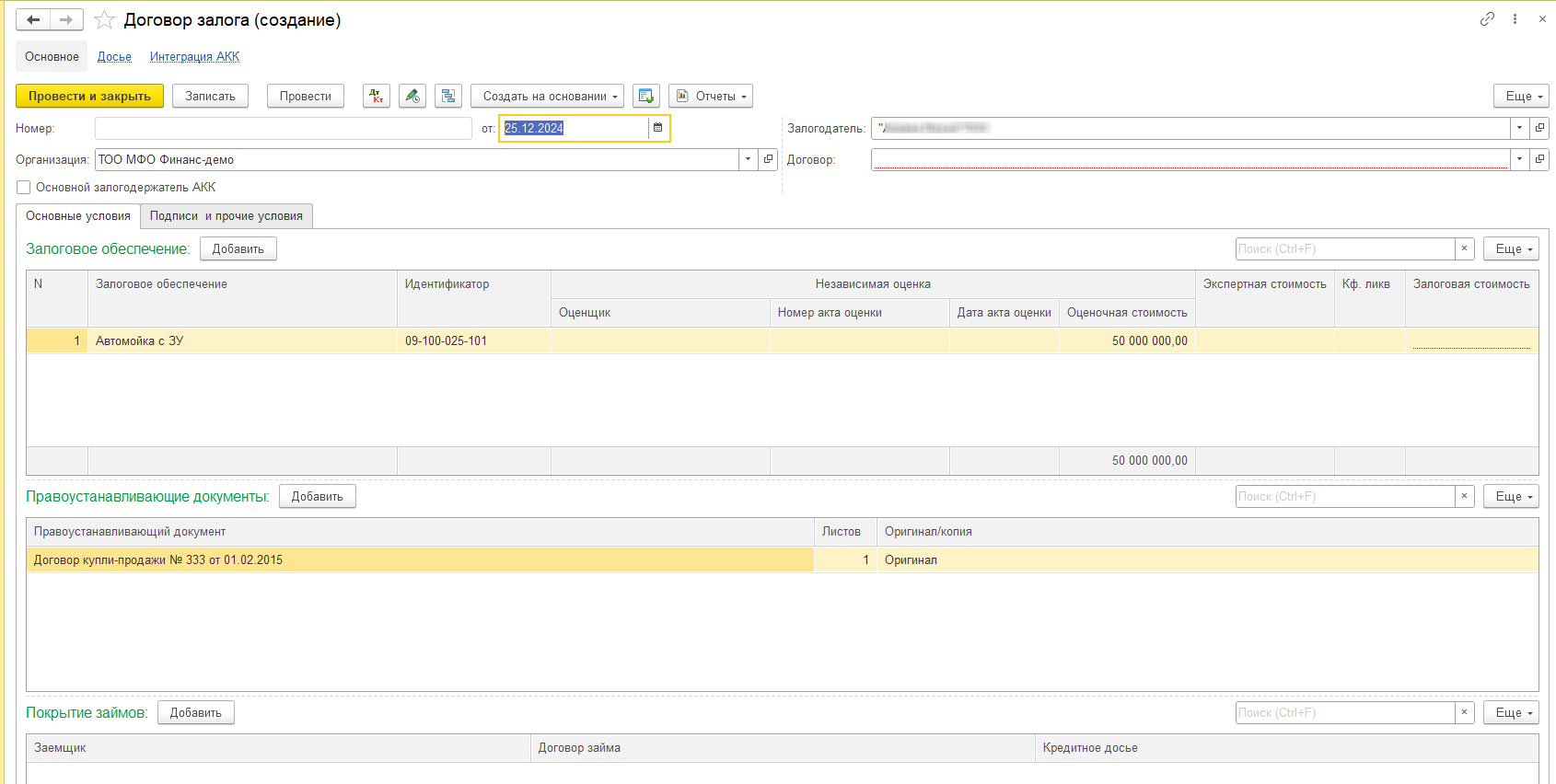Screen dimensions: 1556x784
Task: Click Залоговое обеспечение column header
Action: [242, 298]
